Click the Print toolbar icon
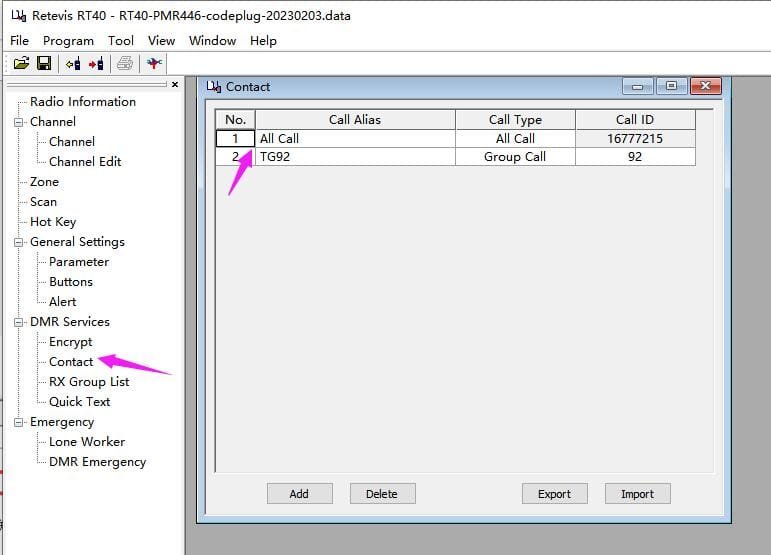Viewport: 771px width, 555px height. click(x=125, y=64)
